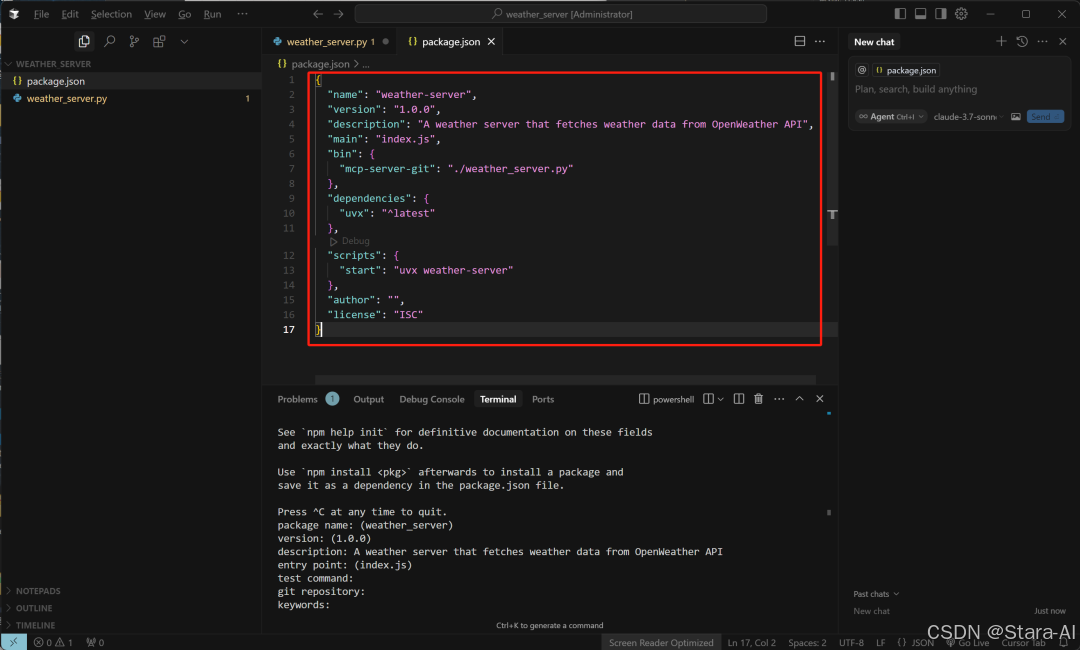1080x650 pixels.
Task: Open terminal panel more actions ellipsis
Action: click(x=779, y=399)
